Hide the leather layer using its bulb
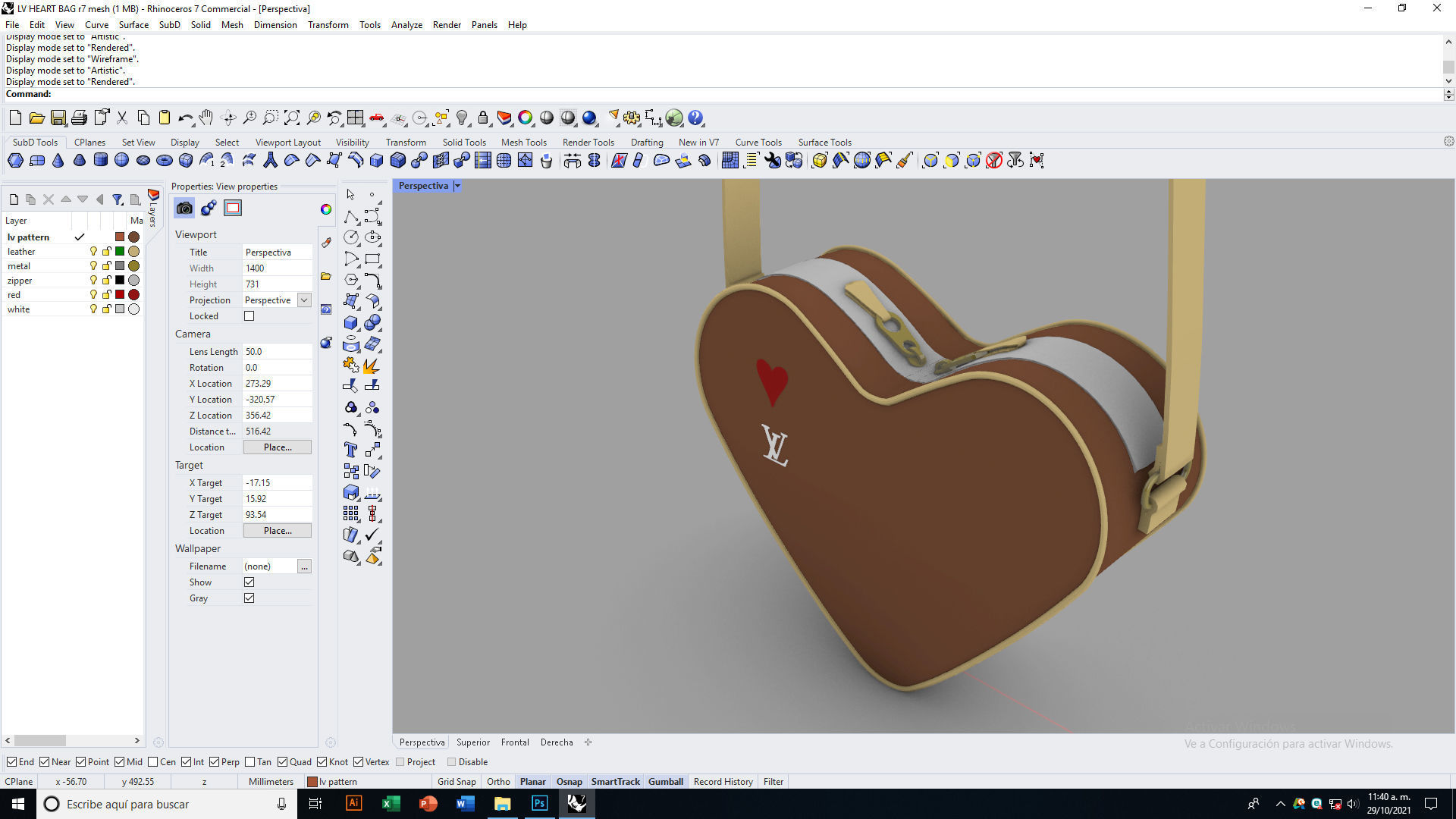Screen dimensions: 1456x819 93,252
